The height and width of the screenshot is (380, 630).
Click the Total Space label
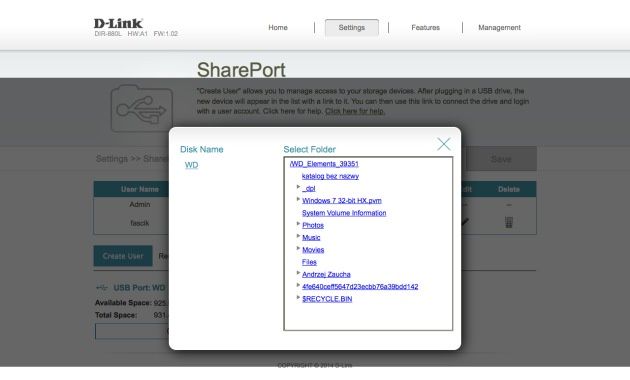(x=116, y=315)
